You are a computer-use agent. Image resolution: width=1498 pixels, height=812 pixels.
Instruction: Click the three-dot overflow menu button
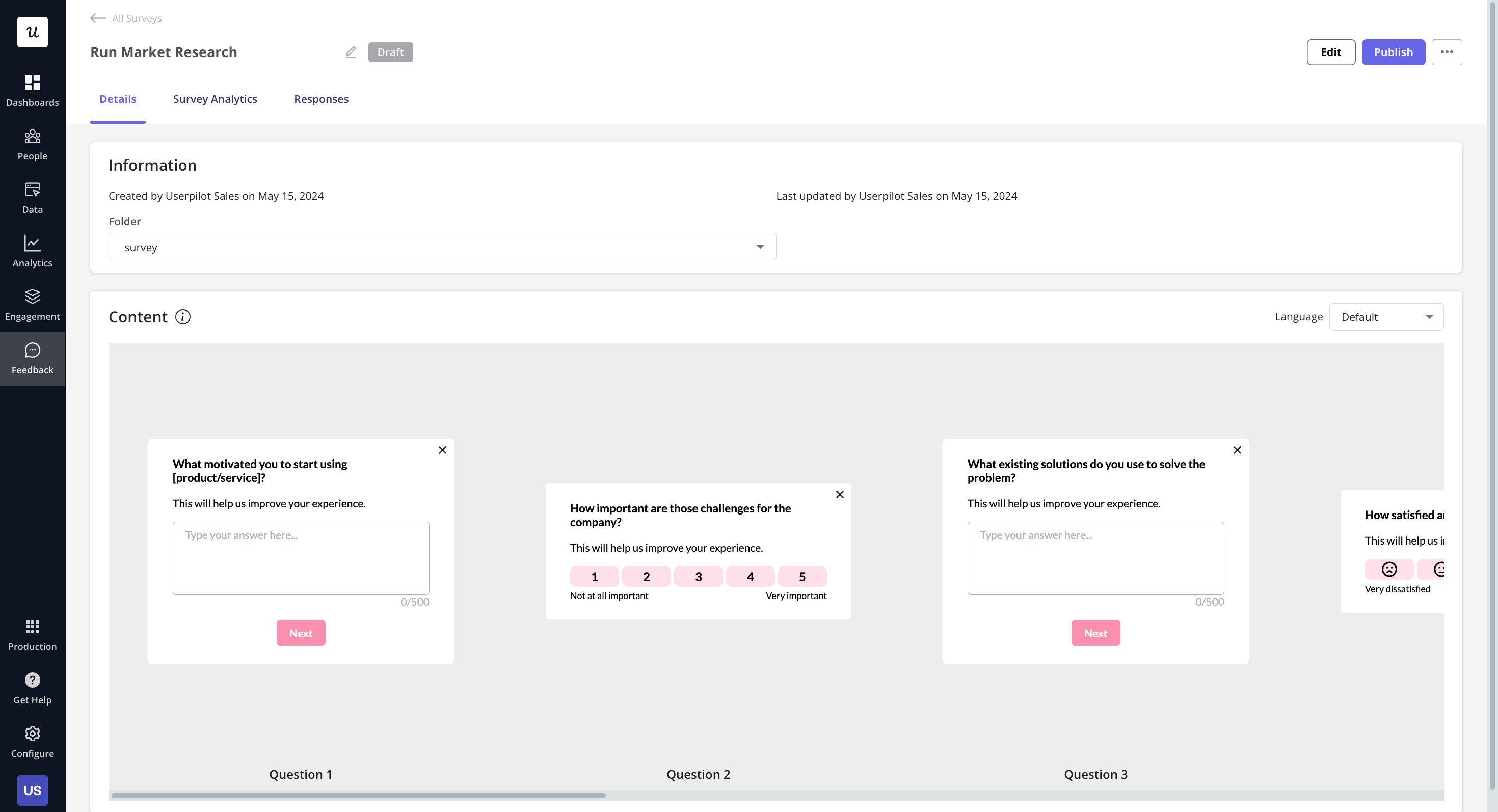pos(1447,52)
